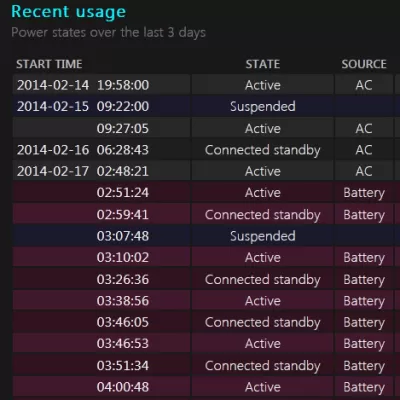Click the 03:10:02 timestamp
400x400 pixels.
coord(123,258)
